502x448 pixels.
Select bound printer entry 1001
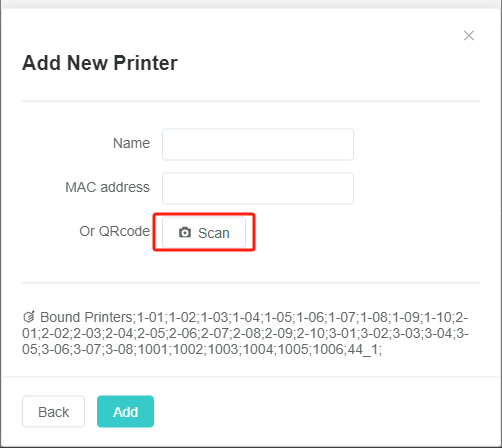154,349
